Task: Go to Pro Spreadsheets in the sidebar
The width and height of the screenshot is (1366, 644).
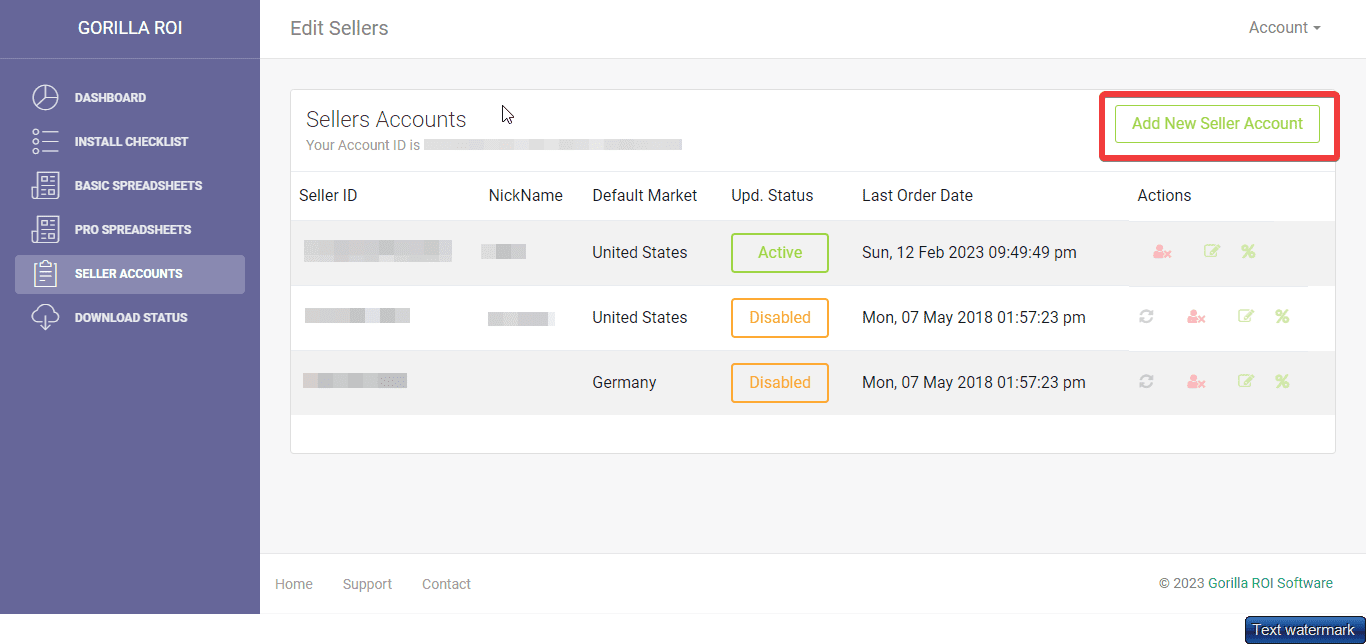Action: click(130, 230)
